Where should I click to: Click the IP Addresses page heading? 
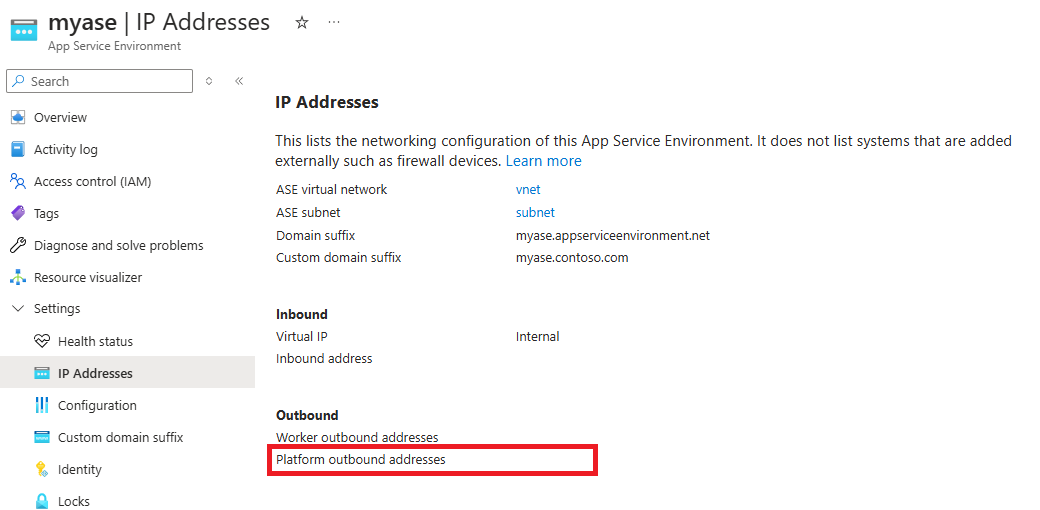click(x=327, y=102)
